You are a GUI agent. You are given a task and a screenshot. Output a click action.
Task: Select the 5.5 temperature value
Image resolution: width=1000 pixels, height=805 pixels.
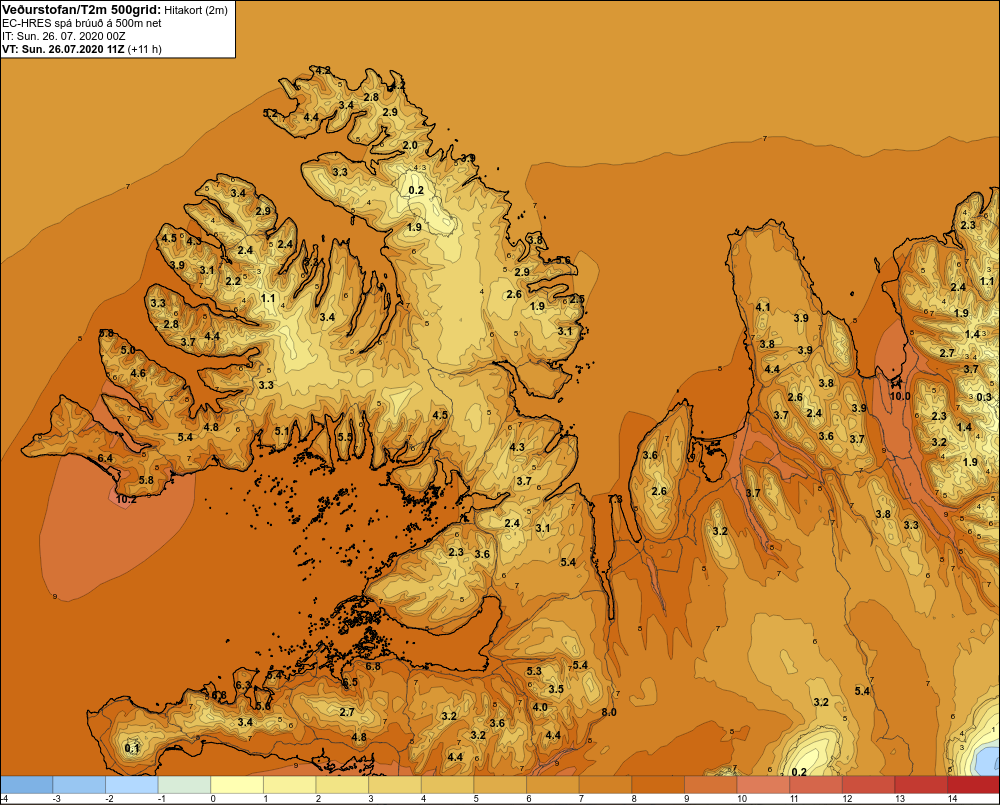point(345,437)
